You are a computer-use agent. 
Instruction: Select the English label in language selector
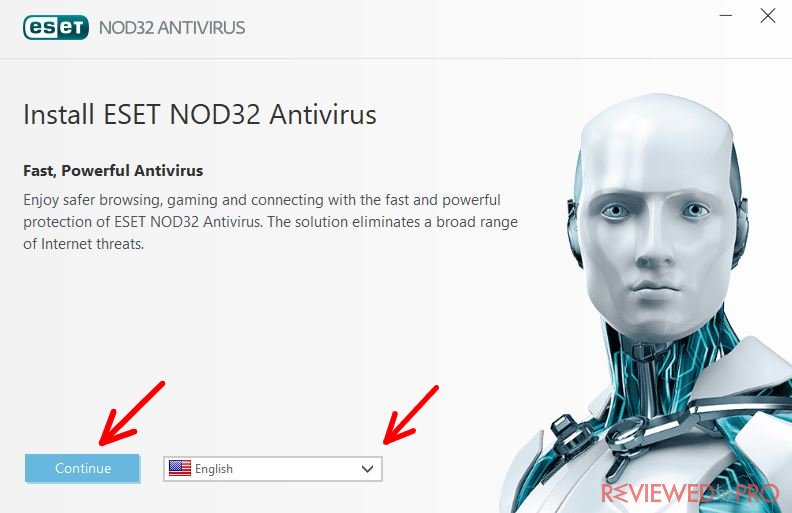pos(214,469)
